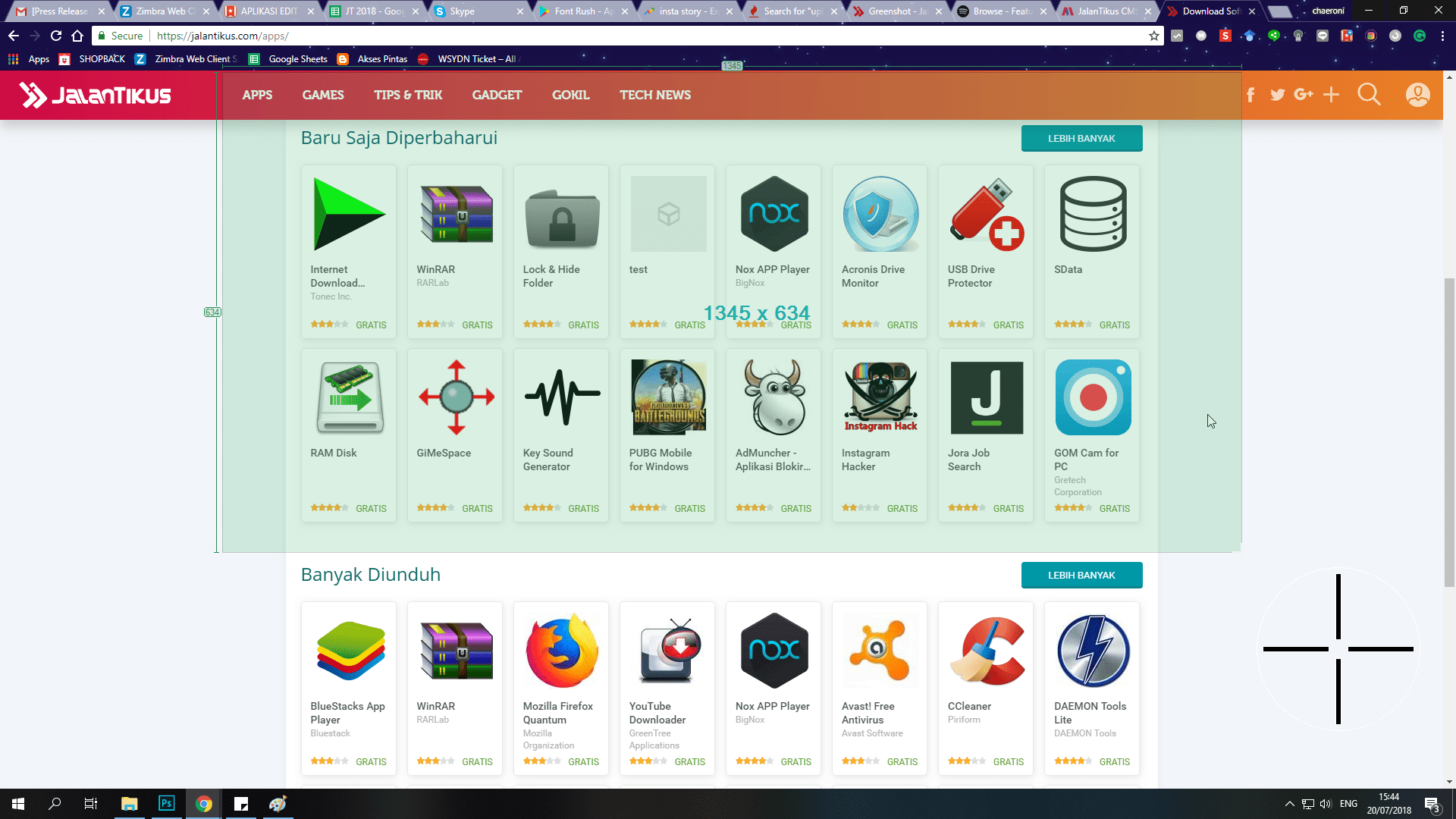Open test app placeholder thumbnail

pos(668,214)
